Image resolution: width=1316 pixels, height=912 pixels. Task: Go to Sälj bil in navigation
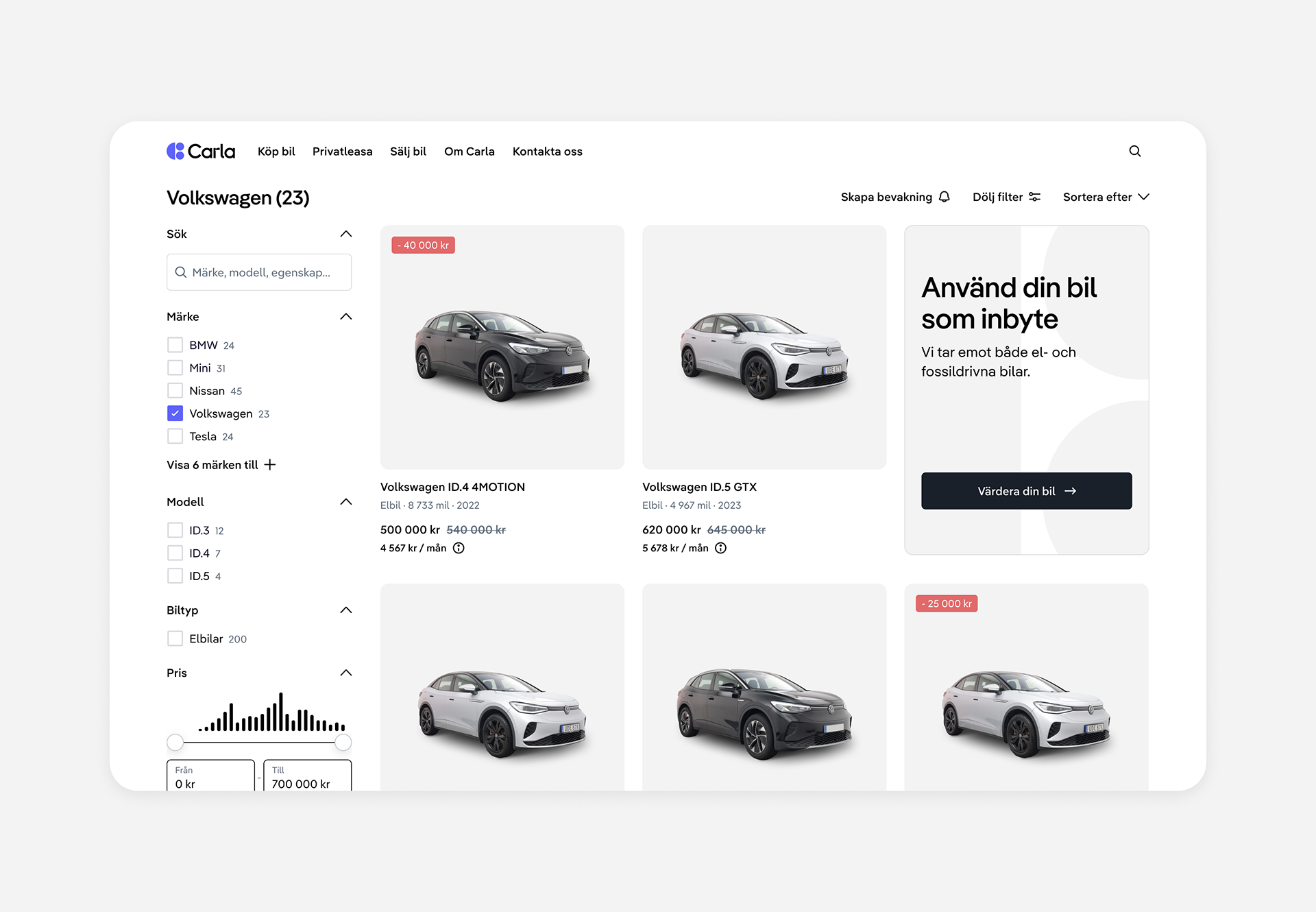(408, 152)
